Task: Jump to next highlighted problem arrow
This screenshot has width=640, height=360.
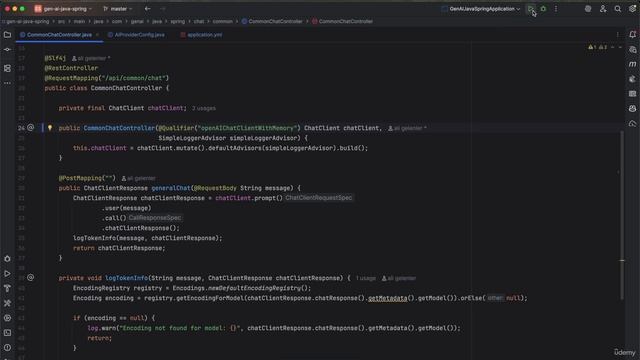Action: [x=620, y=47]
